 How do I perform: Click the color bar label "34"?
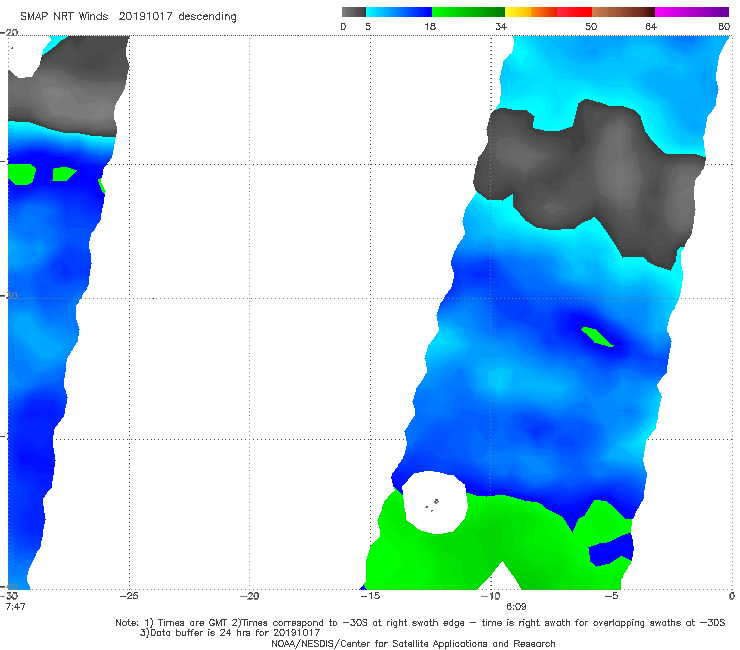pyautogui.click(x=501, y=27)
